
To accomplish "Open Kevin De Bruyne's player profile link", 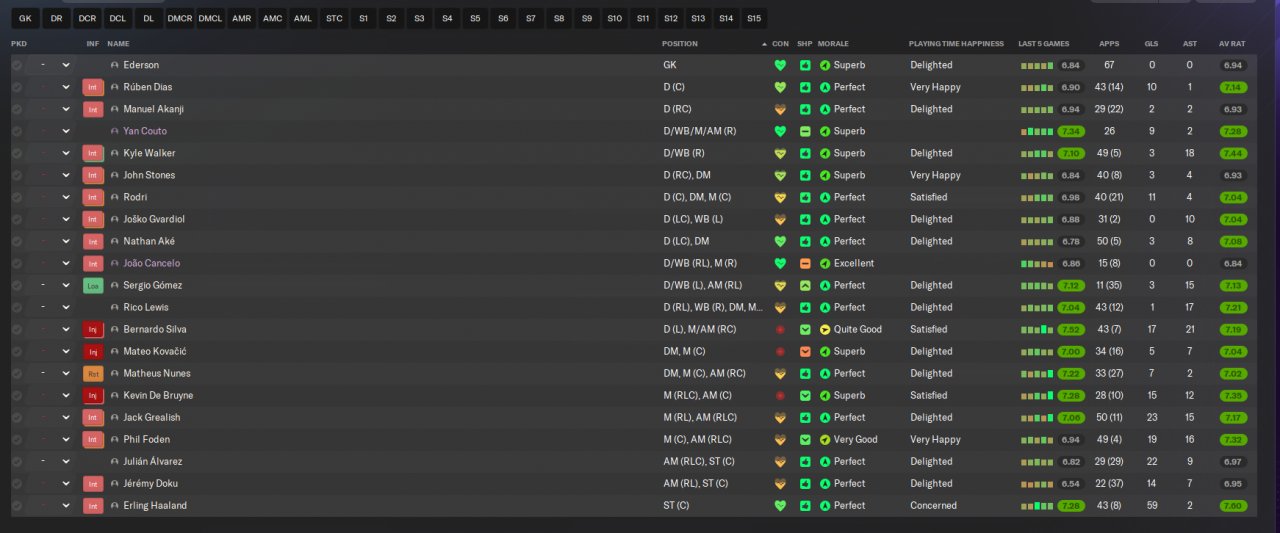I will (x=158, y=395).
